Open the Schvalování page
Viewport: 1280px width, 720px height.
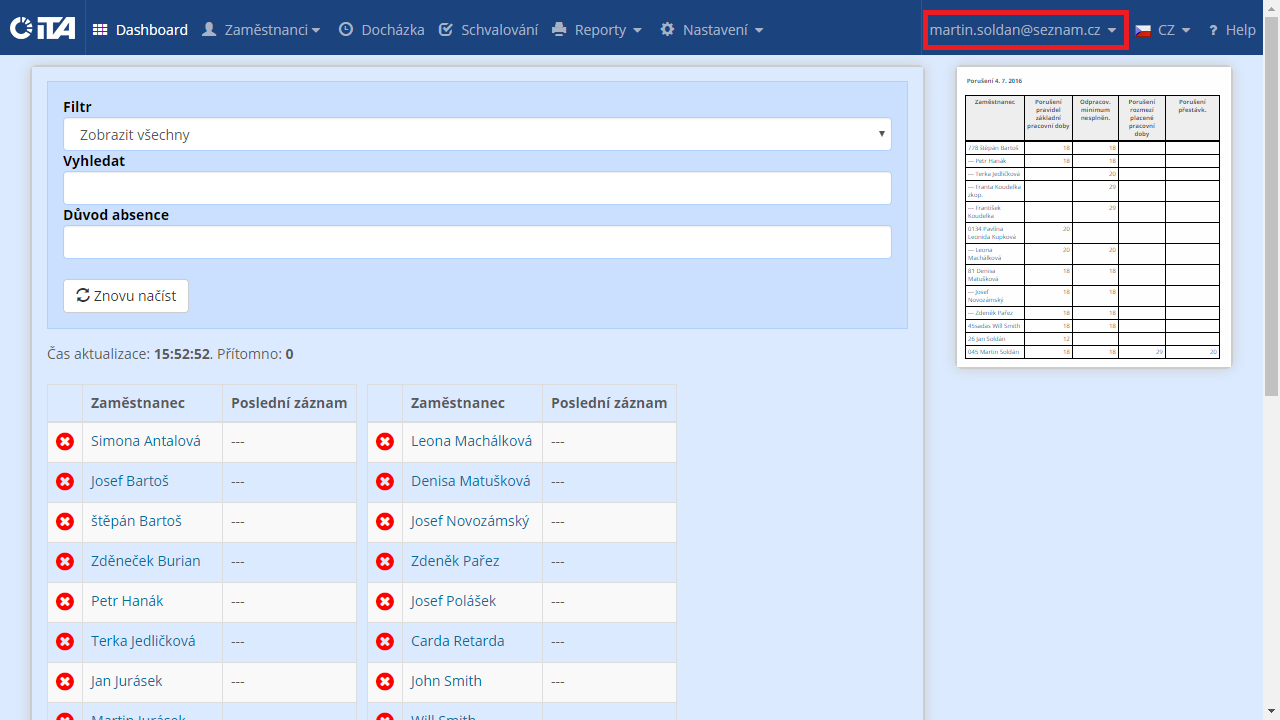[488, 30]
